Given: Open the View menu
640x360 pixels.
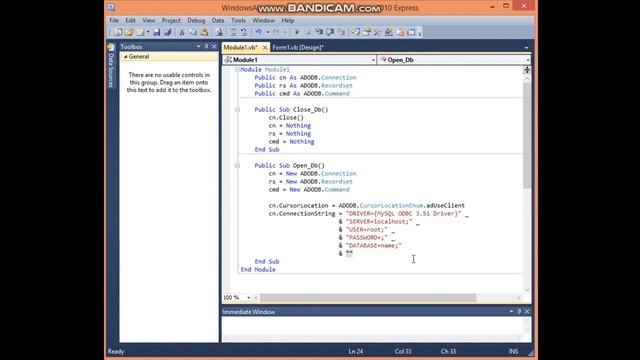Looking at the screenshot, I should [149, 20].
